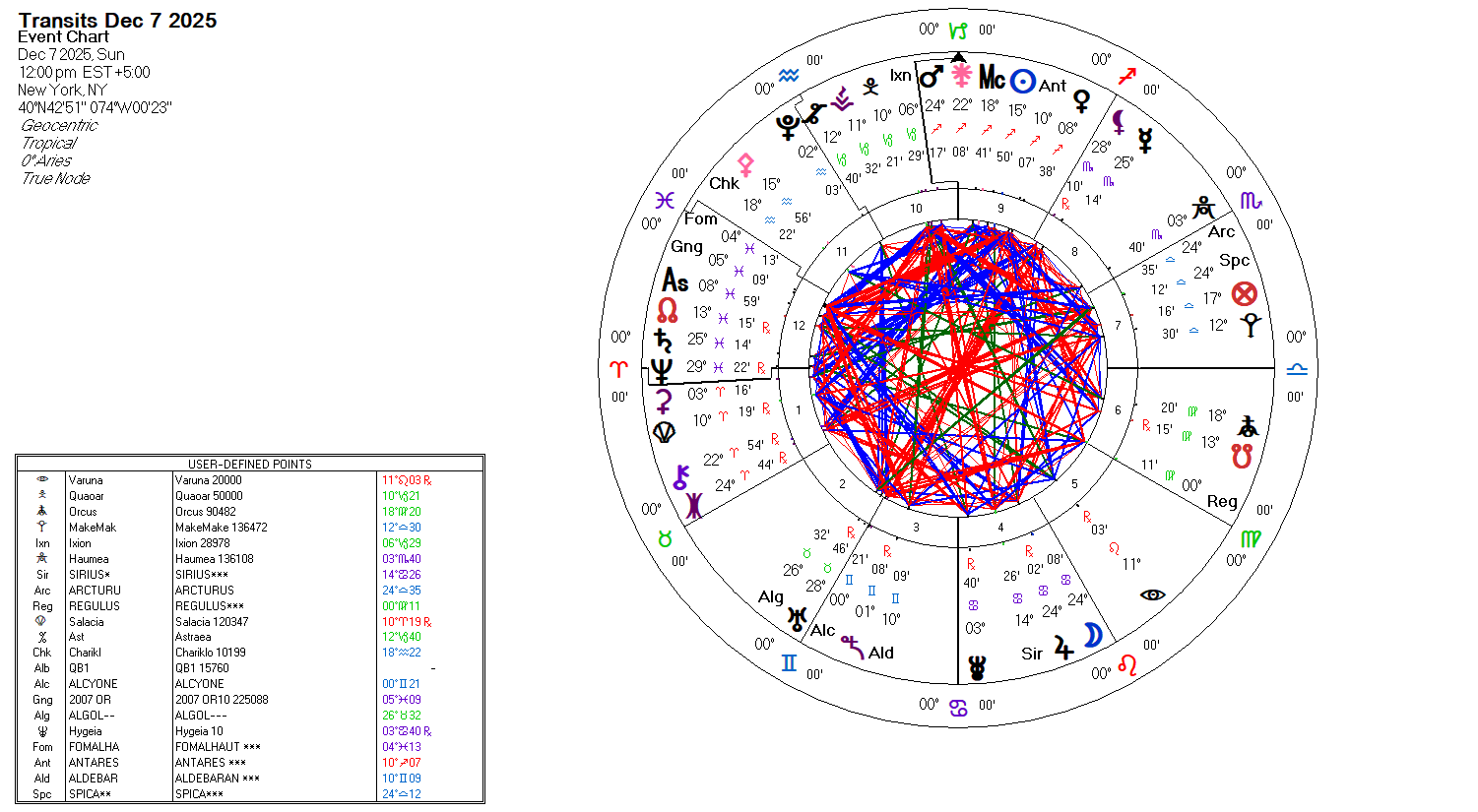This screenshot has width=1478, height=812.
Task: Click the Chiron key glyph in Aries
Action: click(x=679, y=479)
